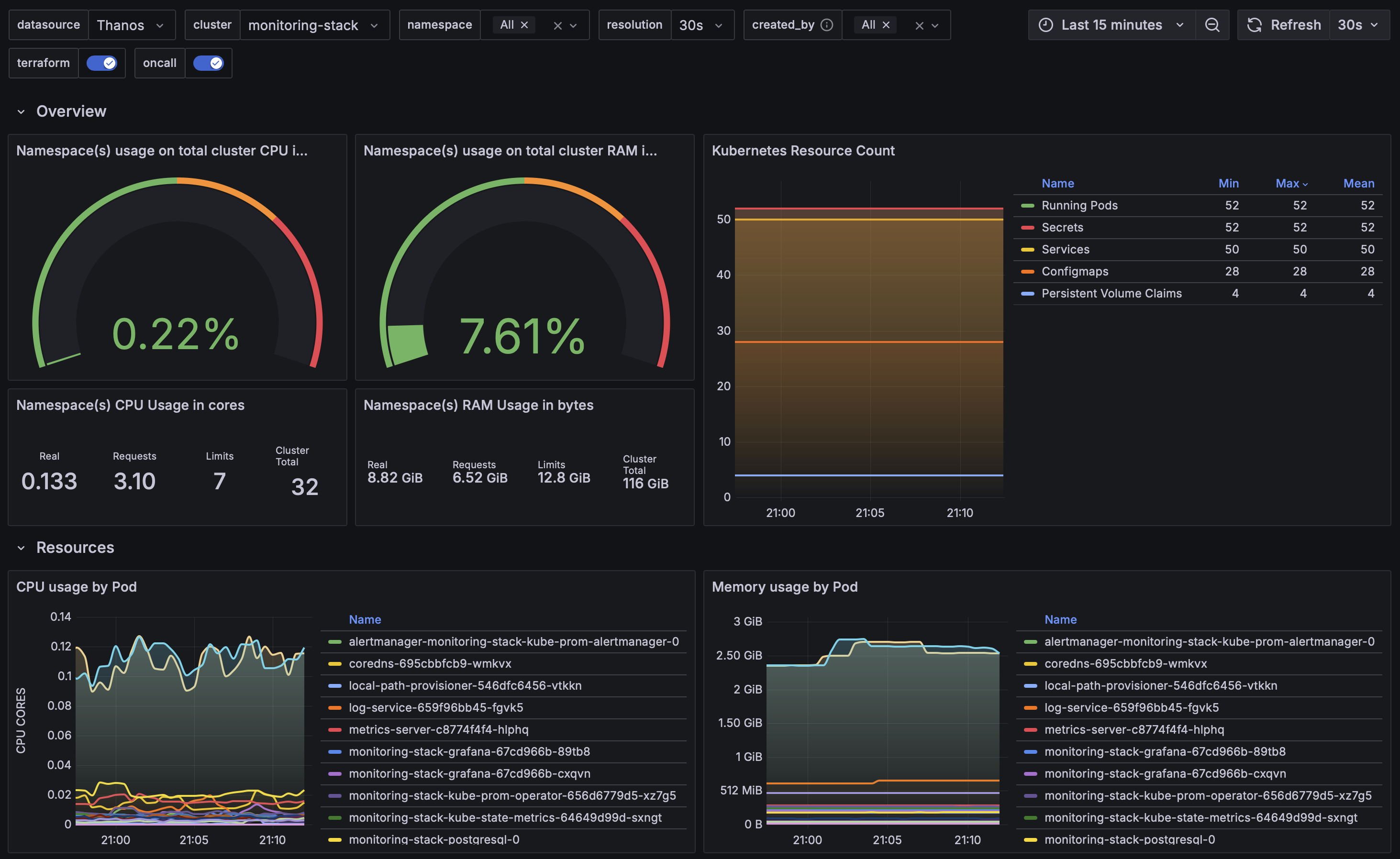1400x859 pixels.
Task: Open the refresh interval 30s dropdown
Action: point(1358,25)
